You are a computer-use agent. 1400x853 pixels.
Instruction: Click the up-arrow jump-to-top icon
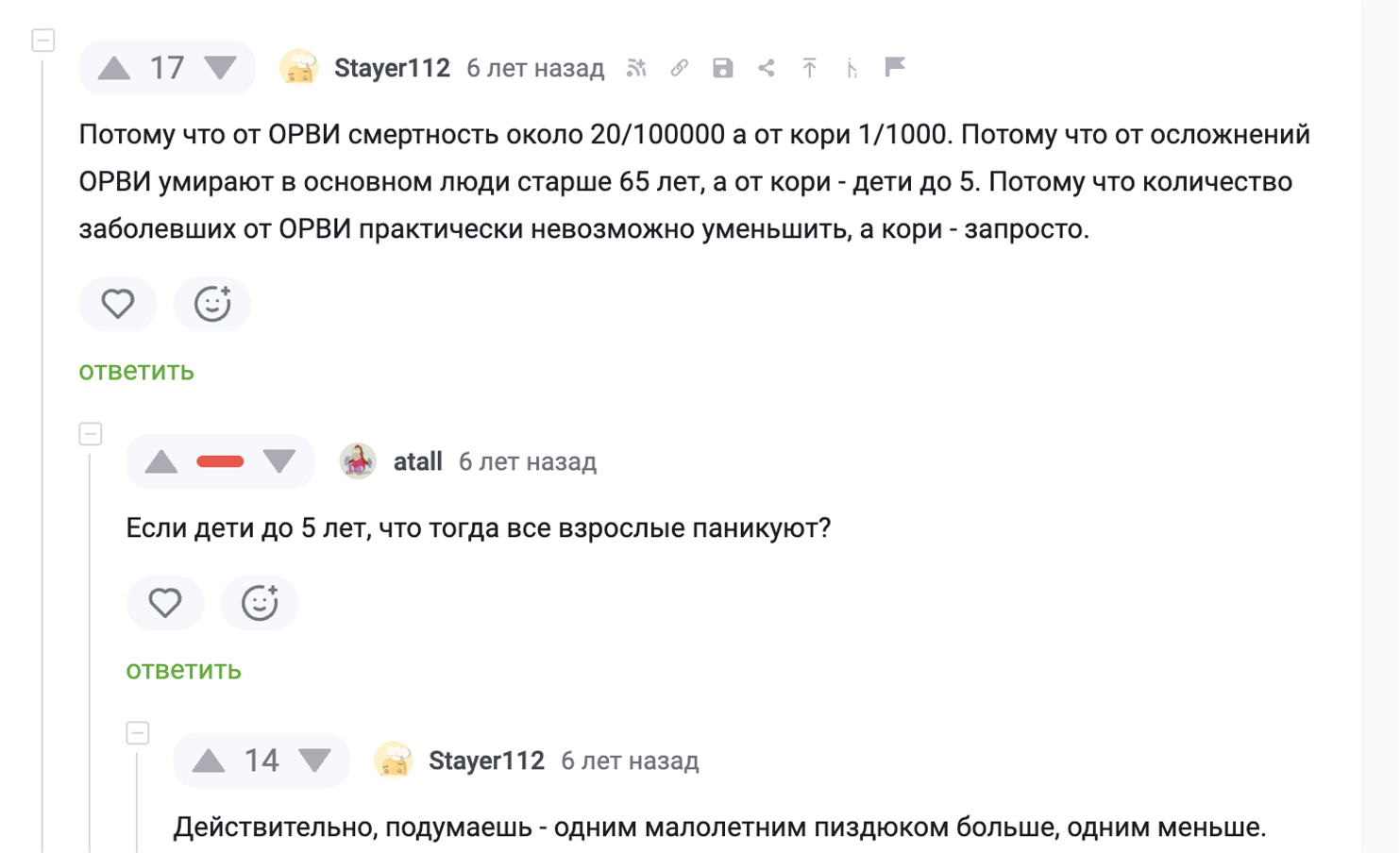coord(809,68)
